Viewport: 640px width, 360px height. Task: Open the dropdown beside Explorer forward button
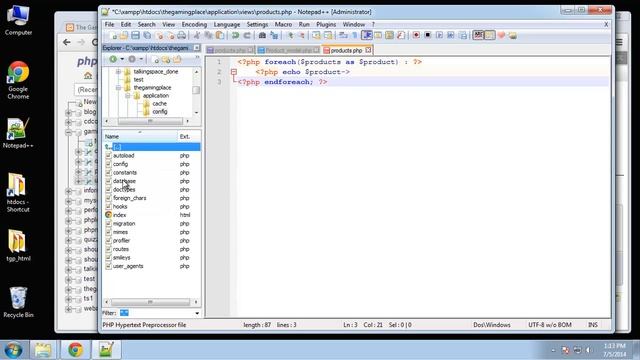point(141,60)
